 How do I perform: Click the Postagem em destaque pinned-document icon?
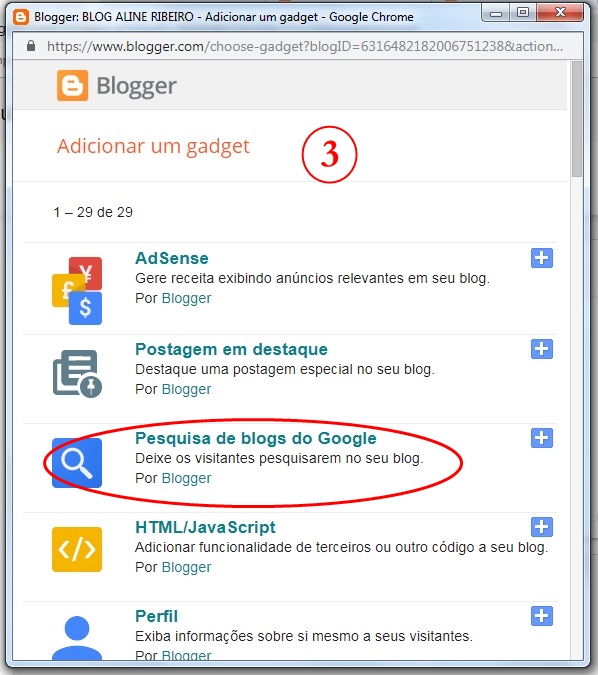pos(77,373)
